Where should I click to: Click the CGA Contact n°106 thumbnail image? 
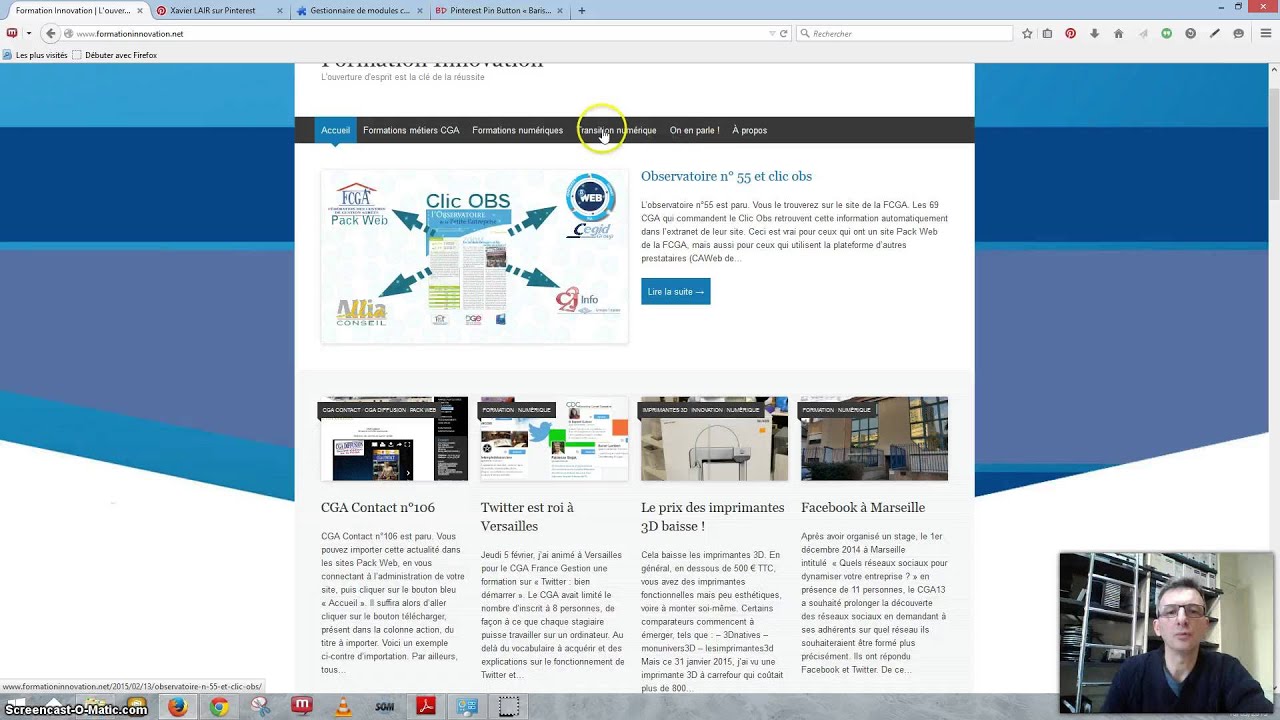pyautogui.click(x=394, y=439)
